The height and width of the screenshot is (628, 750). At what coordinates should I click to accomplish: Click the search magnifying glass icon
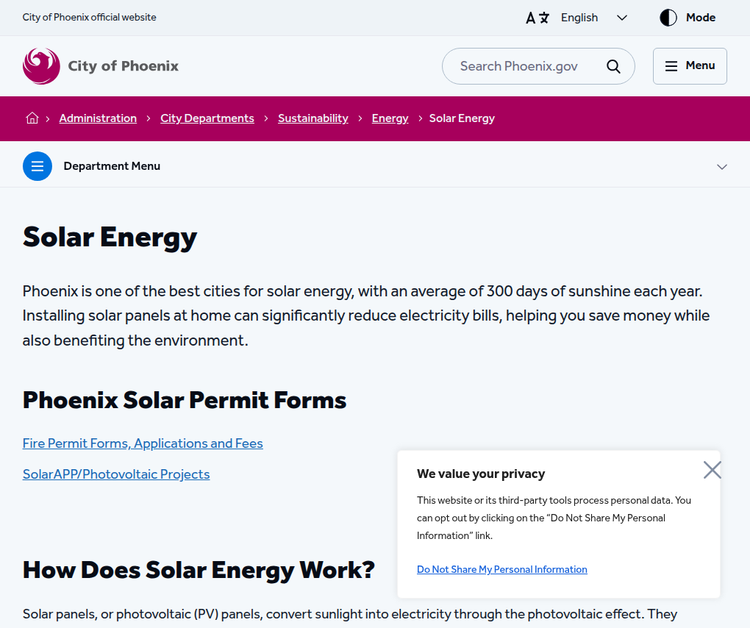(x=613, y=66)
